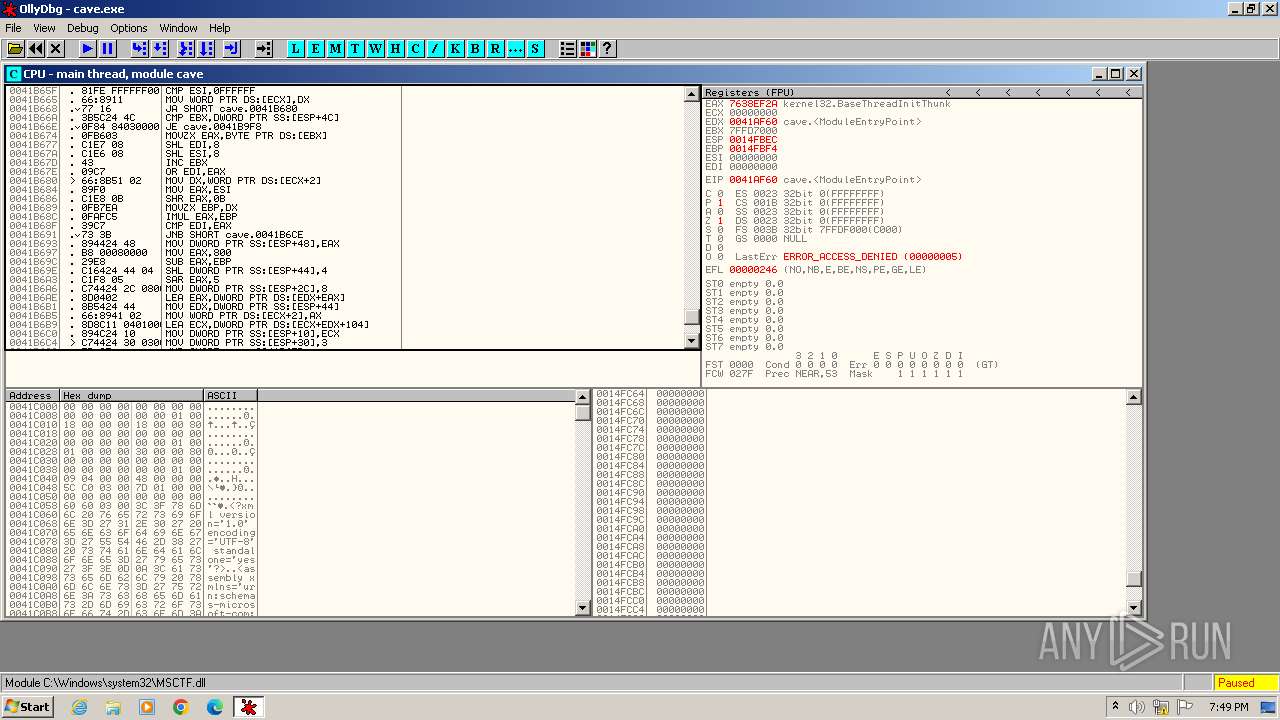1280x720 pixels.
Task: Open the View menu
Action: coord(43,28)
